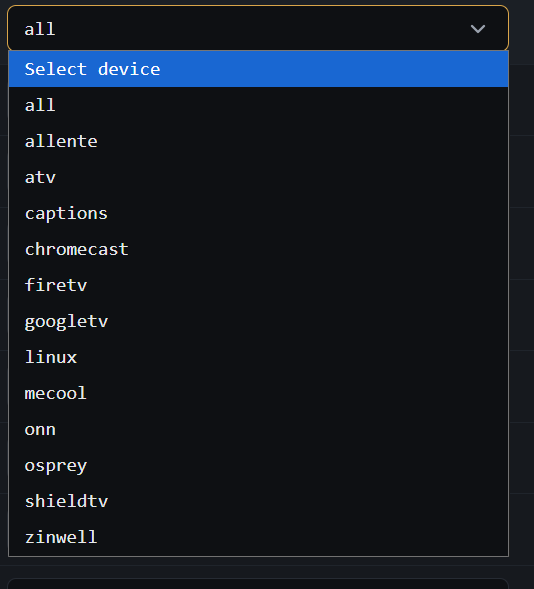Choose 'captions' from the dropdown list
The image size is (534, 589).
click(x=258, y=213)
